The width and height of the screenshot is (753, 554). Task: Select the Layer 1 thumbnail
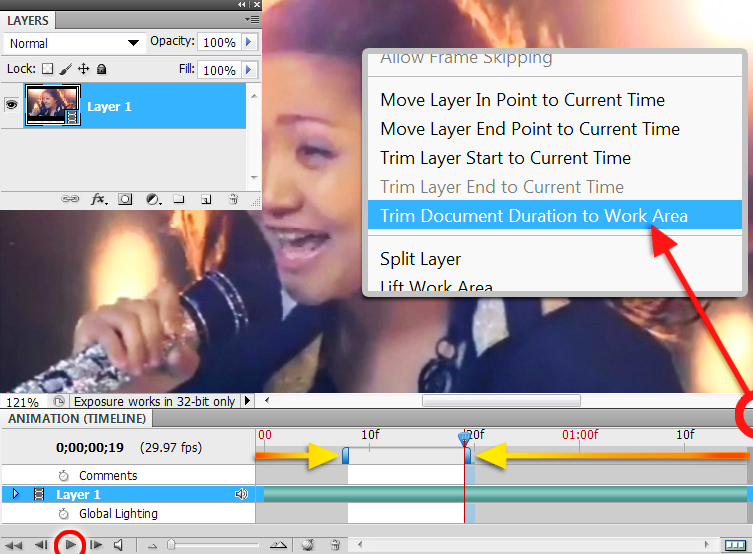point(53,105)
